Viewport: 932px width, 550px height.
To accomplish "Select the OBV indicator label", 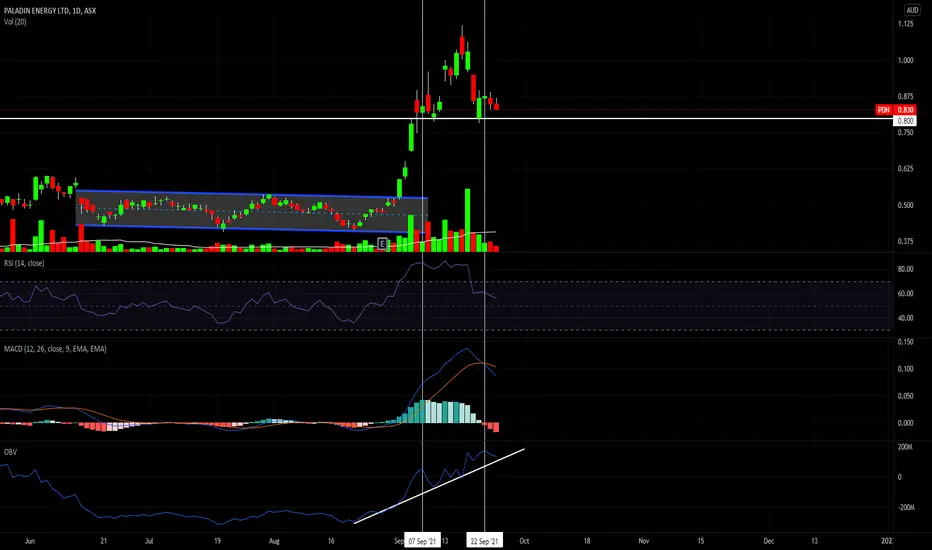I will 10,452.
